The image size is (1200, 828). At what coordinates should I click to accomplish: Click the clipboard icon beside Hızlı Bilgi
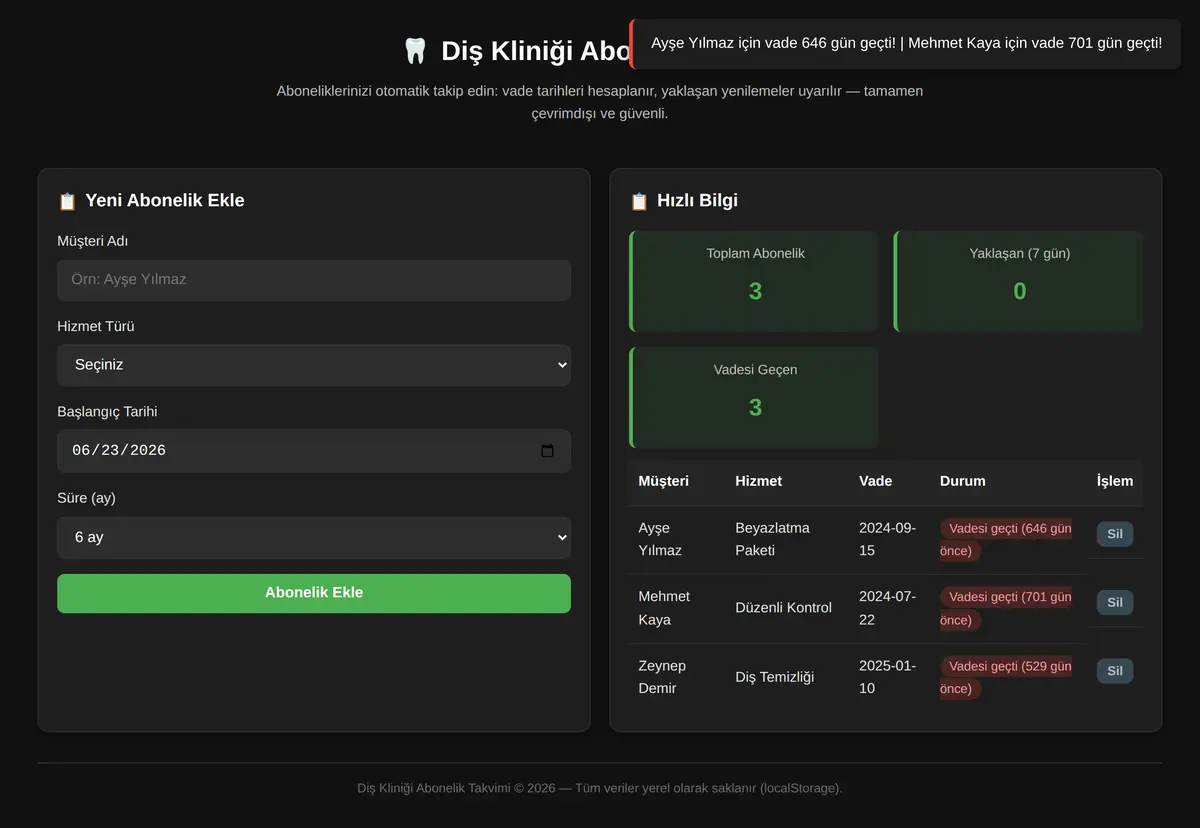pos(639,201)
